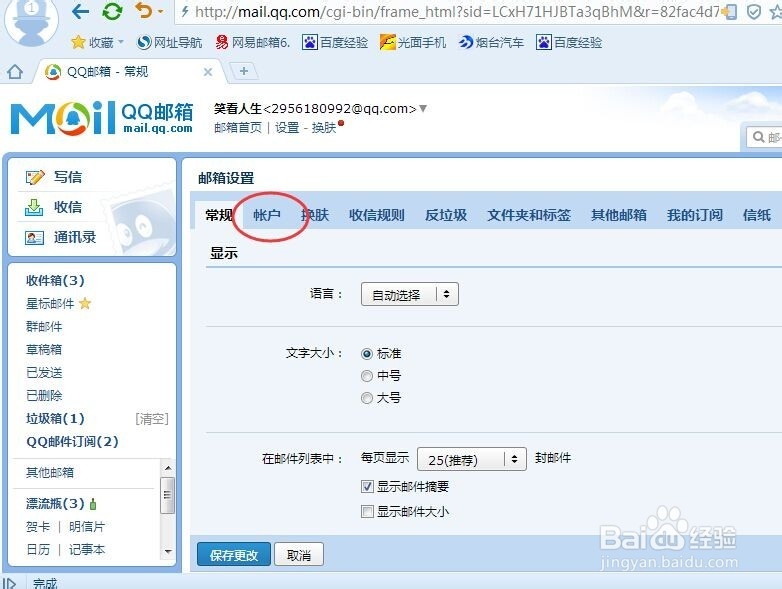Close the QQ邮箱 browser tab

coord(208,72)
